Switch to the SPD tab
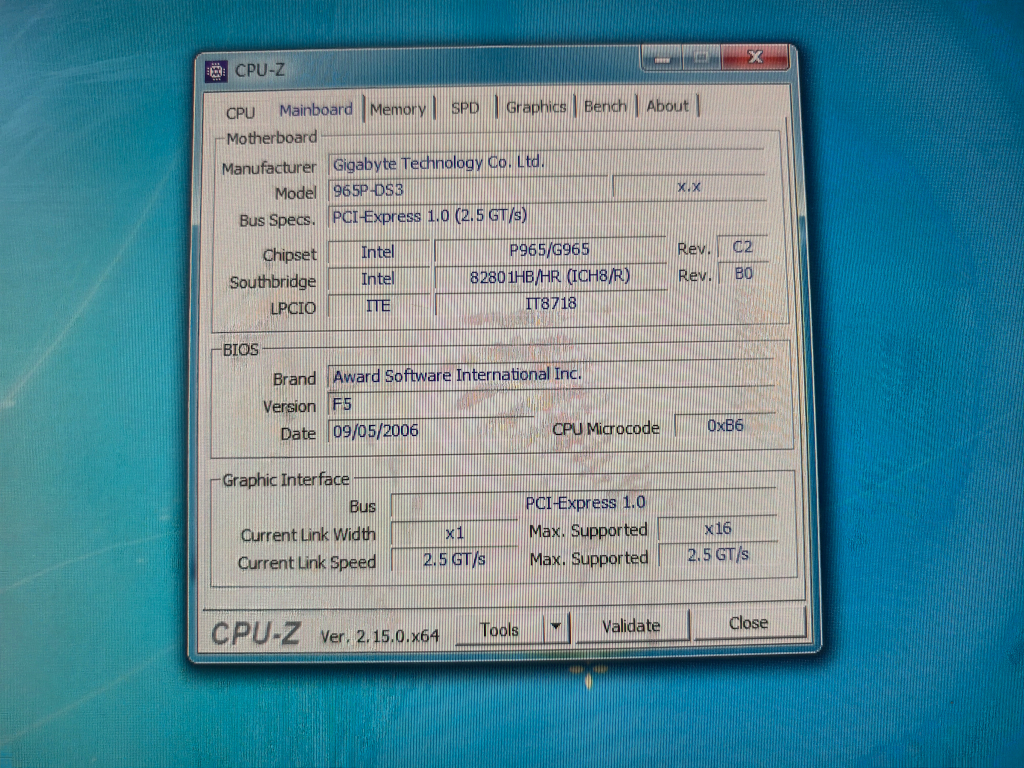The image size is (1024, 768). [x=465, y=108]
